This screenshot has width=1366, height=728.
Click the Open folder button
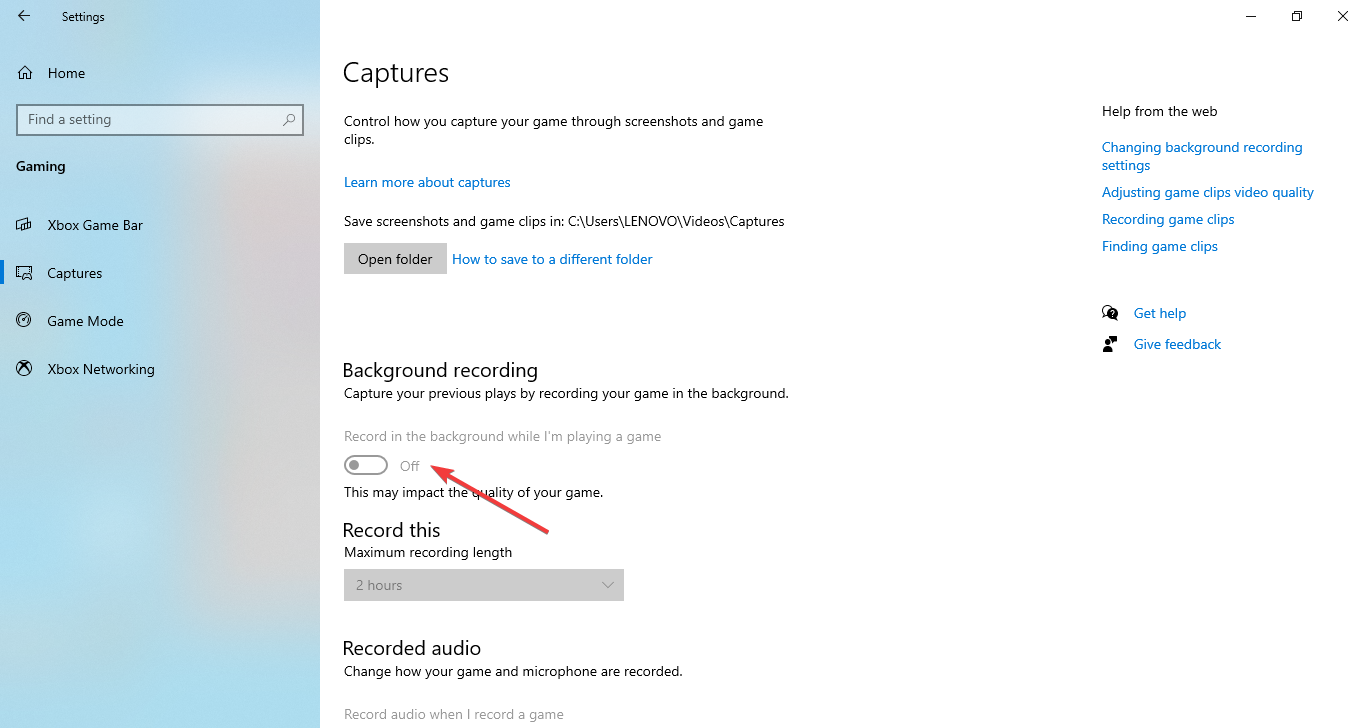click(x=395, y=259)
